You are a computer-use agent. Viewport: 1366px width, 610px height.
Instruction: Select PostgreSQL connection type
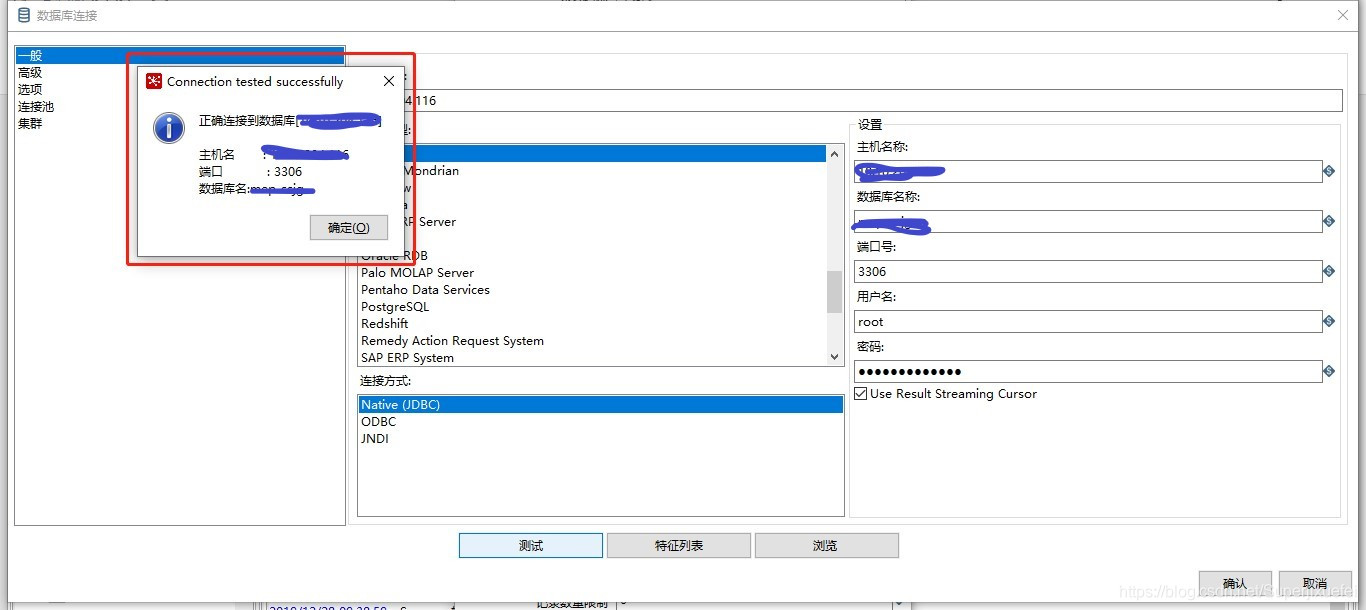[x=395, y=306]
